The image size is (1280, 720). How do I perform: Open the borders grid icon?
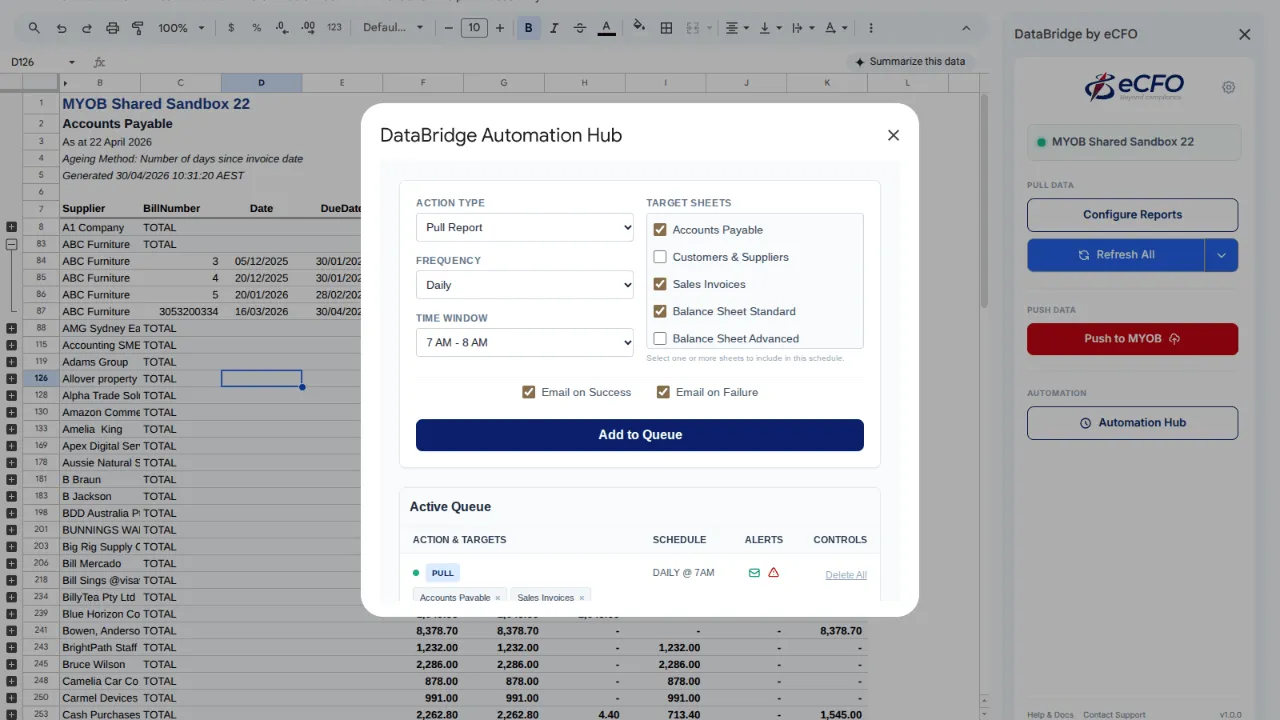tap(666, 28)
